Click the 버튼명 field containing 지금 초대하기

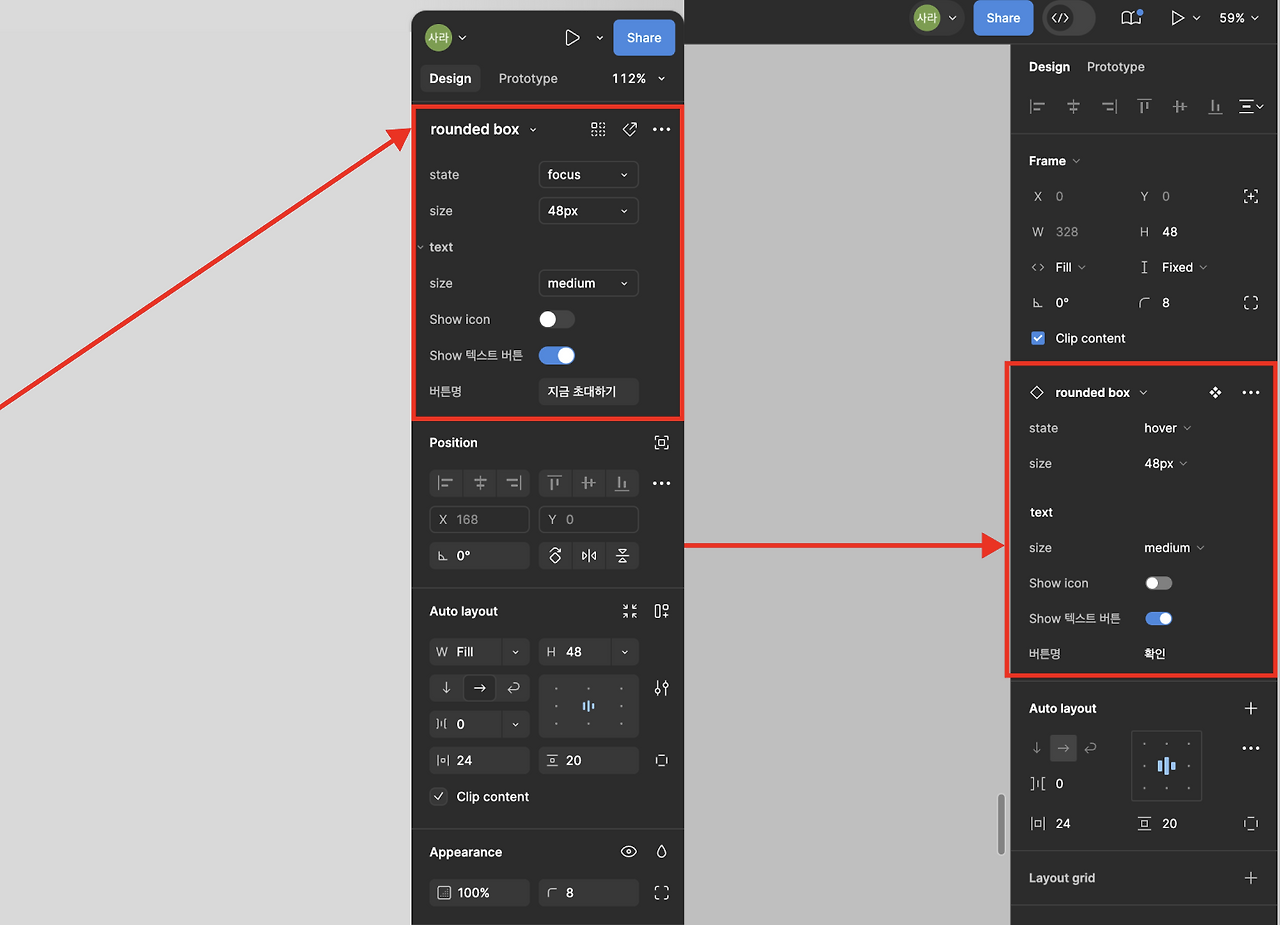(588, 391)
